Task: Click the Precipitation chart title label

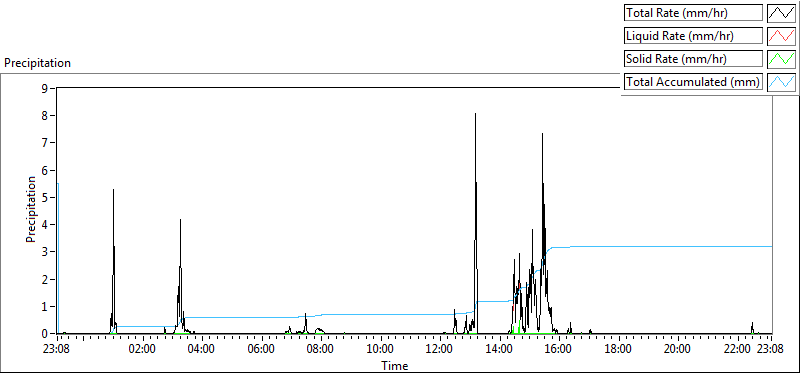Action: click(x=37, y=63)
